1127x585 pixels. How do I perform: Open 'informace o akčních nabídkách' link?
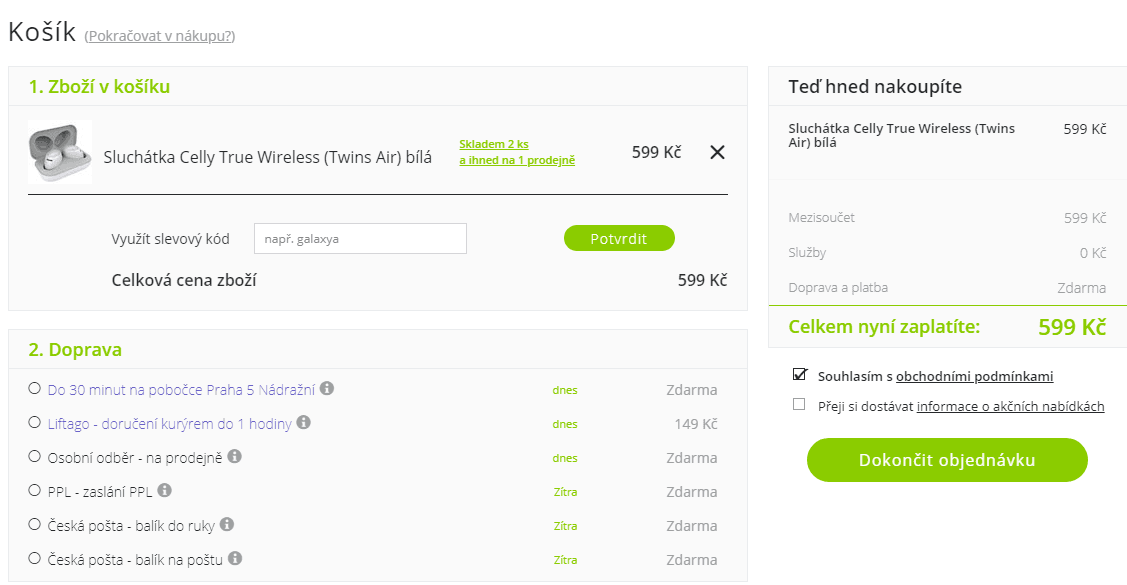(1011, 406)
